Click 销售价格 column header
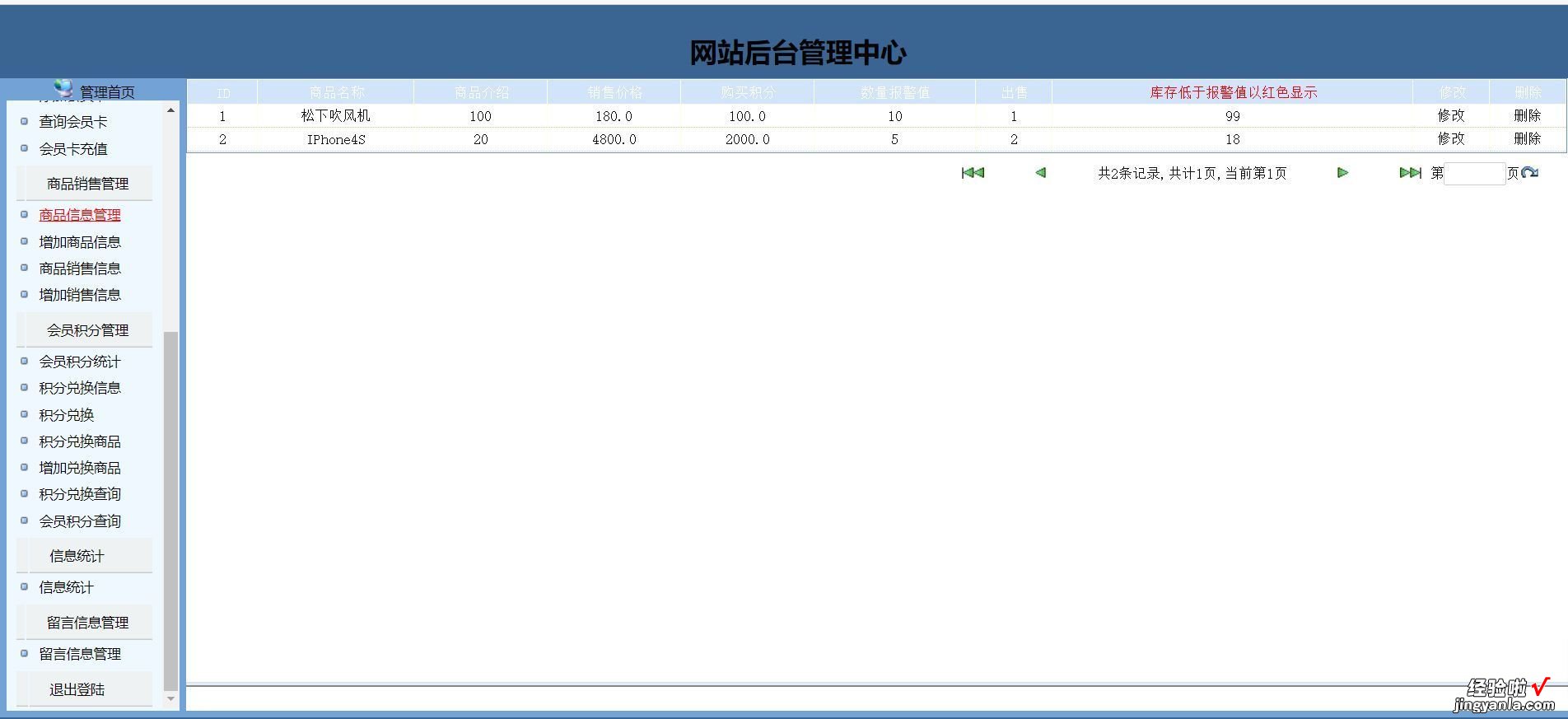Image resolution: width=1568 pixels, height=719 pixels. (614, 92)
